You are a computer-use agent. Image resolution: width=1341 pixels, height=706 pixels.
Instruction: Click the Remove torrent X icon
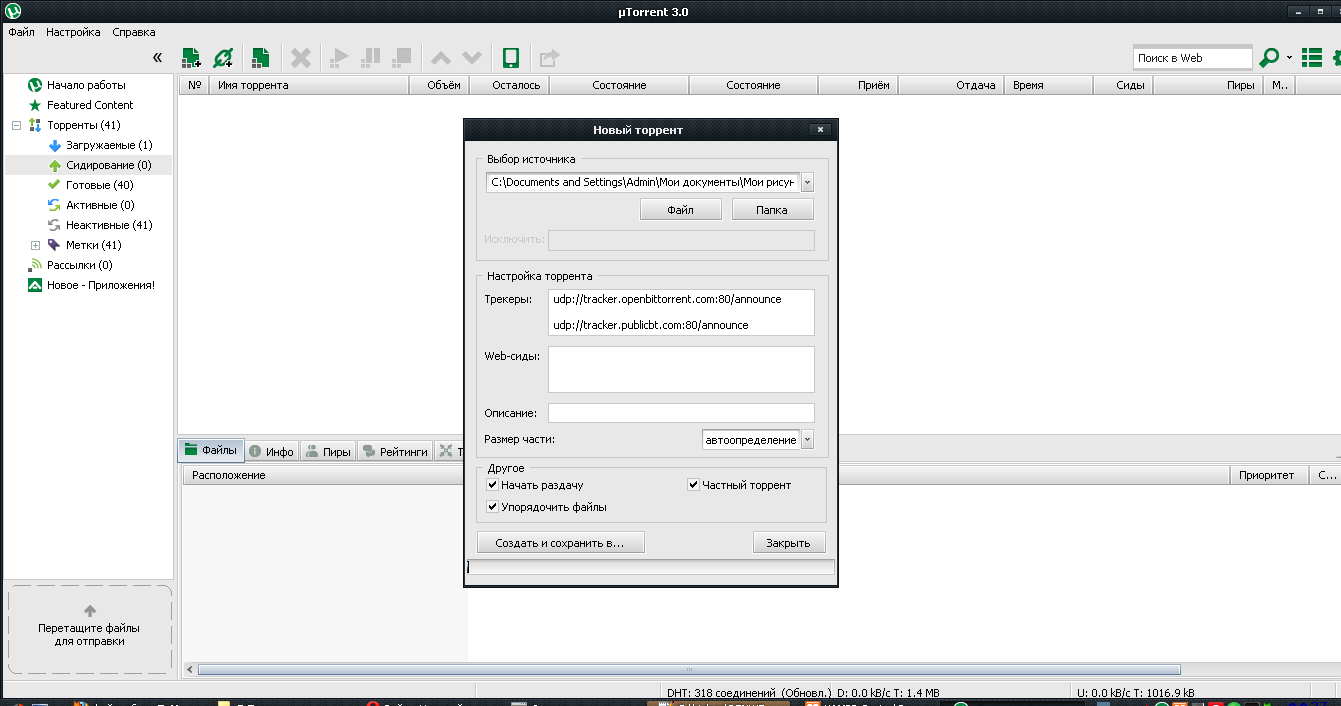tap(300, 58)
